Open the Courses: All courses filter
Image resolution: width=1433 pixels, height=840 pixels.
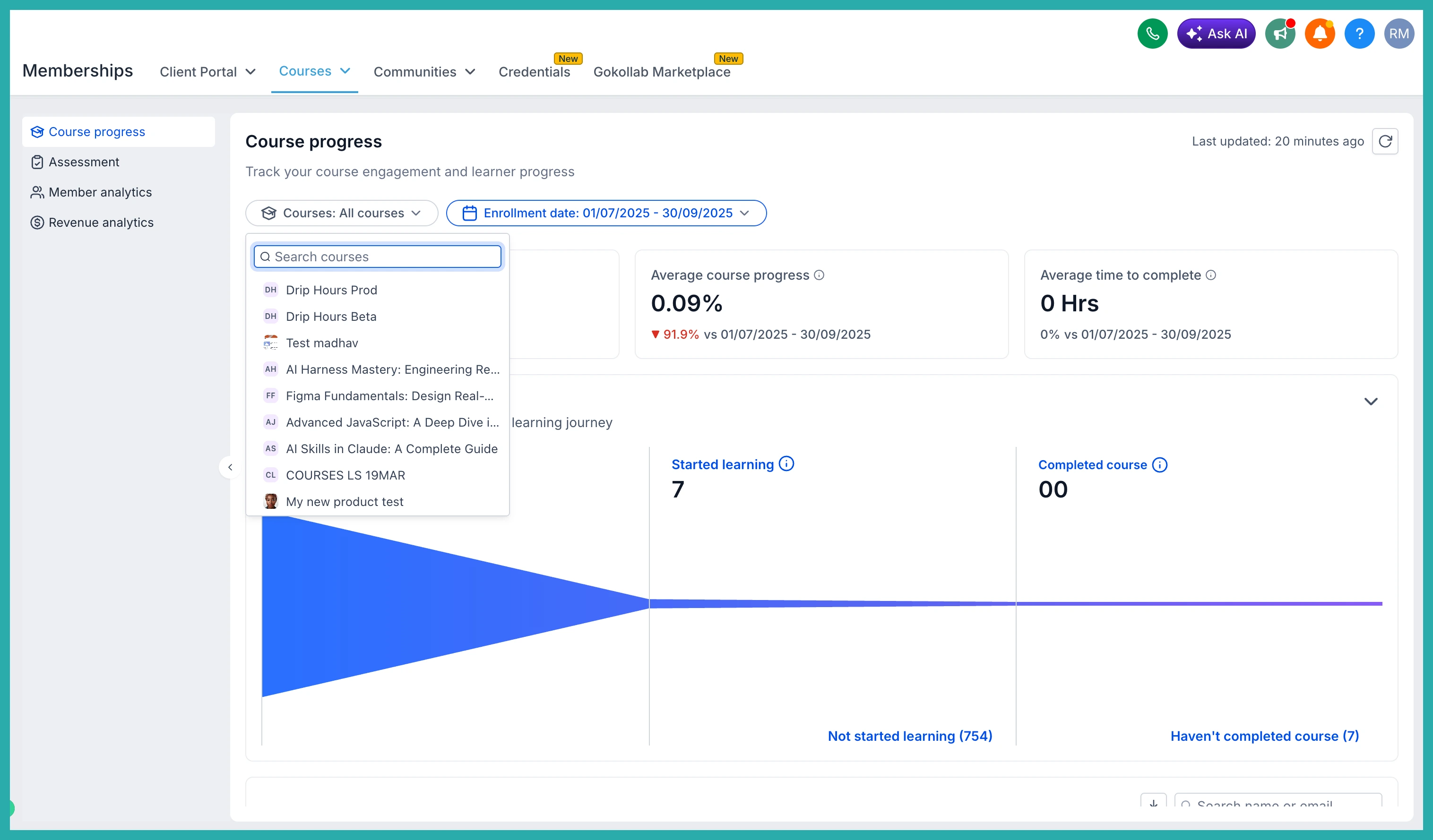pos(341,213)
